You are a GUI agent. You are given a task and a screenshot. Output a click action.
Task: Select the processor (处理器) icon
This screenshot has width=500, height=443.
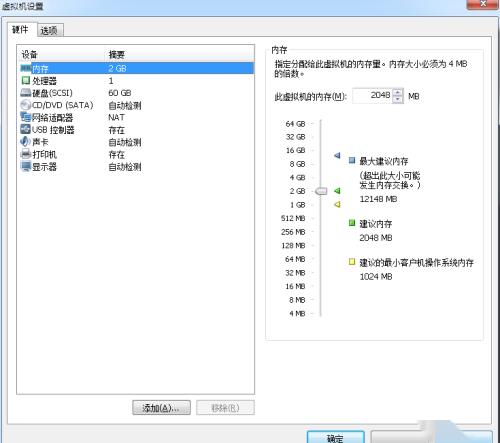tap(26, 80)
